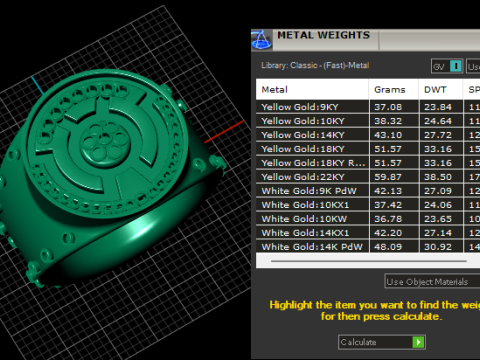Image resolution: width=480 pixels, height=360 pixels.
Task: Sort by the Grams column header
Action: coord(394,89)
